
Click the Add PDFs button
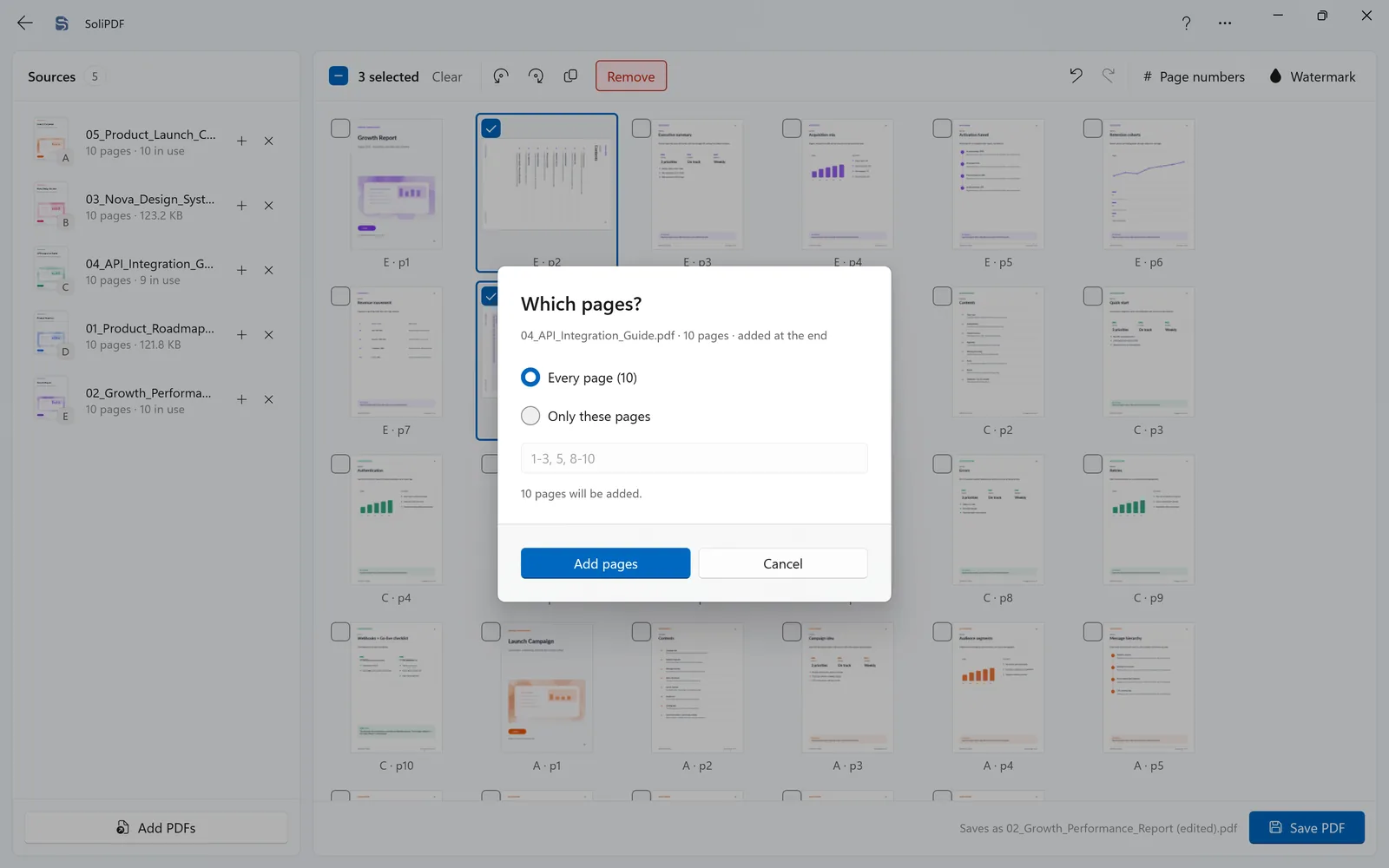tap(156, 828)
